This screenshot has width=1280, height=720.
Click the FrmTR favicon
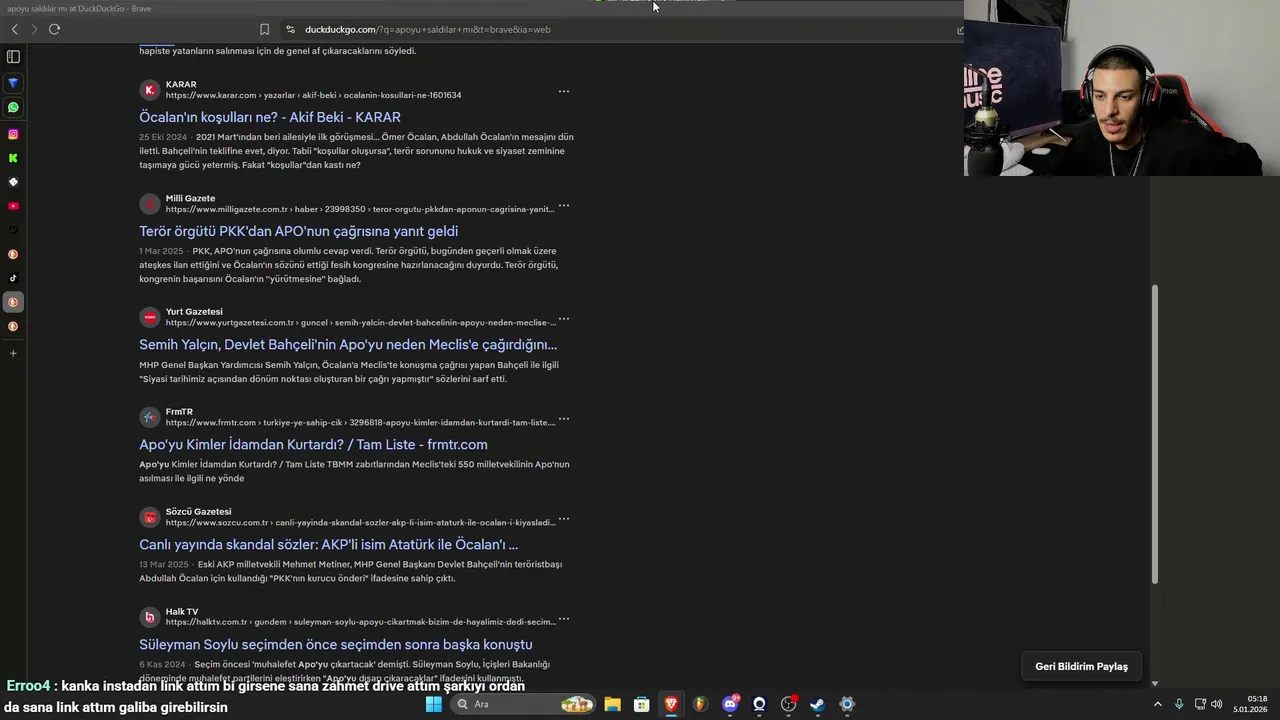pyautogui.click(x=150, y=417)
